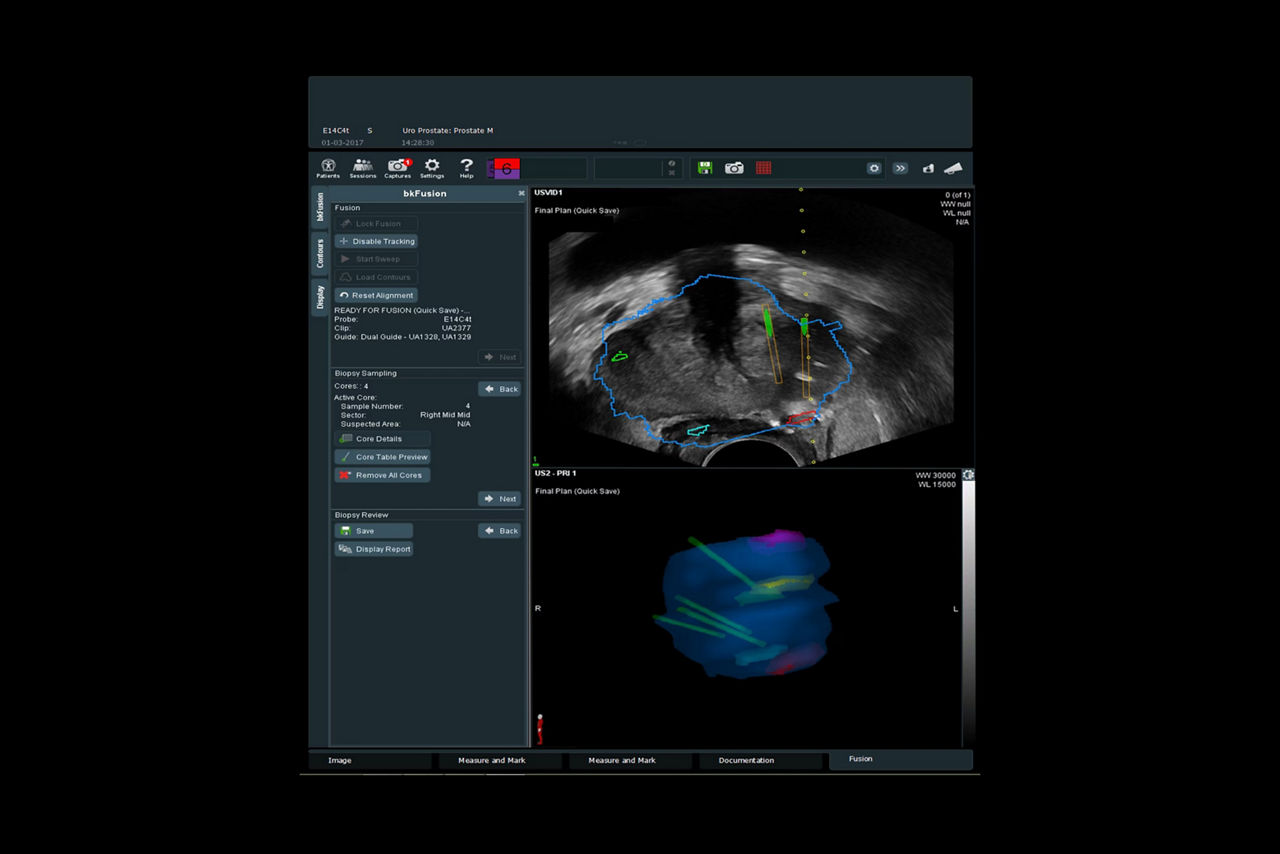Remove All Cores in Biopsy Sampling
The image size is (1280, 854).
pos(382,475)
